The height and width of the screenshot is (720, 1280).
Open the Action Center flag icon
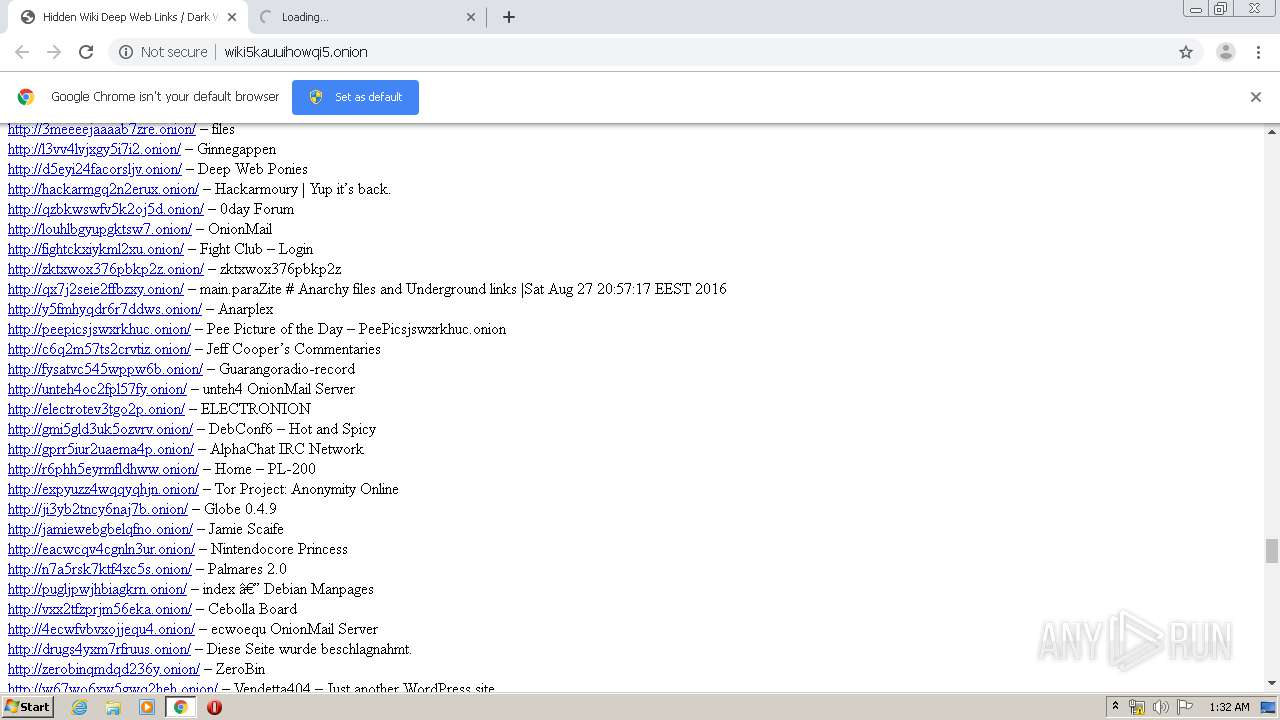(x=1185, y=707)
